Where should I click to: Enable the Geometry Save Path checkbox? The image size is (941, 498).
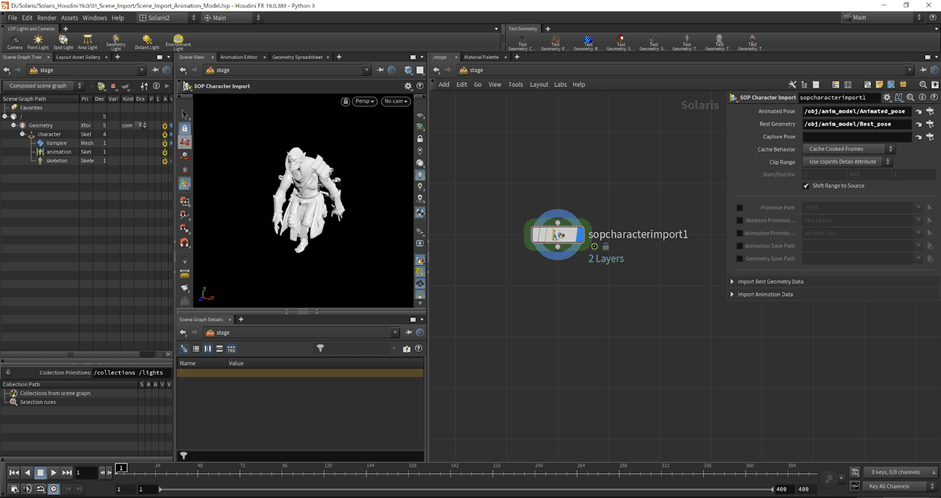click(x=740, y=258)
